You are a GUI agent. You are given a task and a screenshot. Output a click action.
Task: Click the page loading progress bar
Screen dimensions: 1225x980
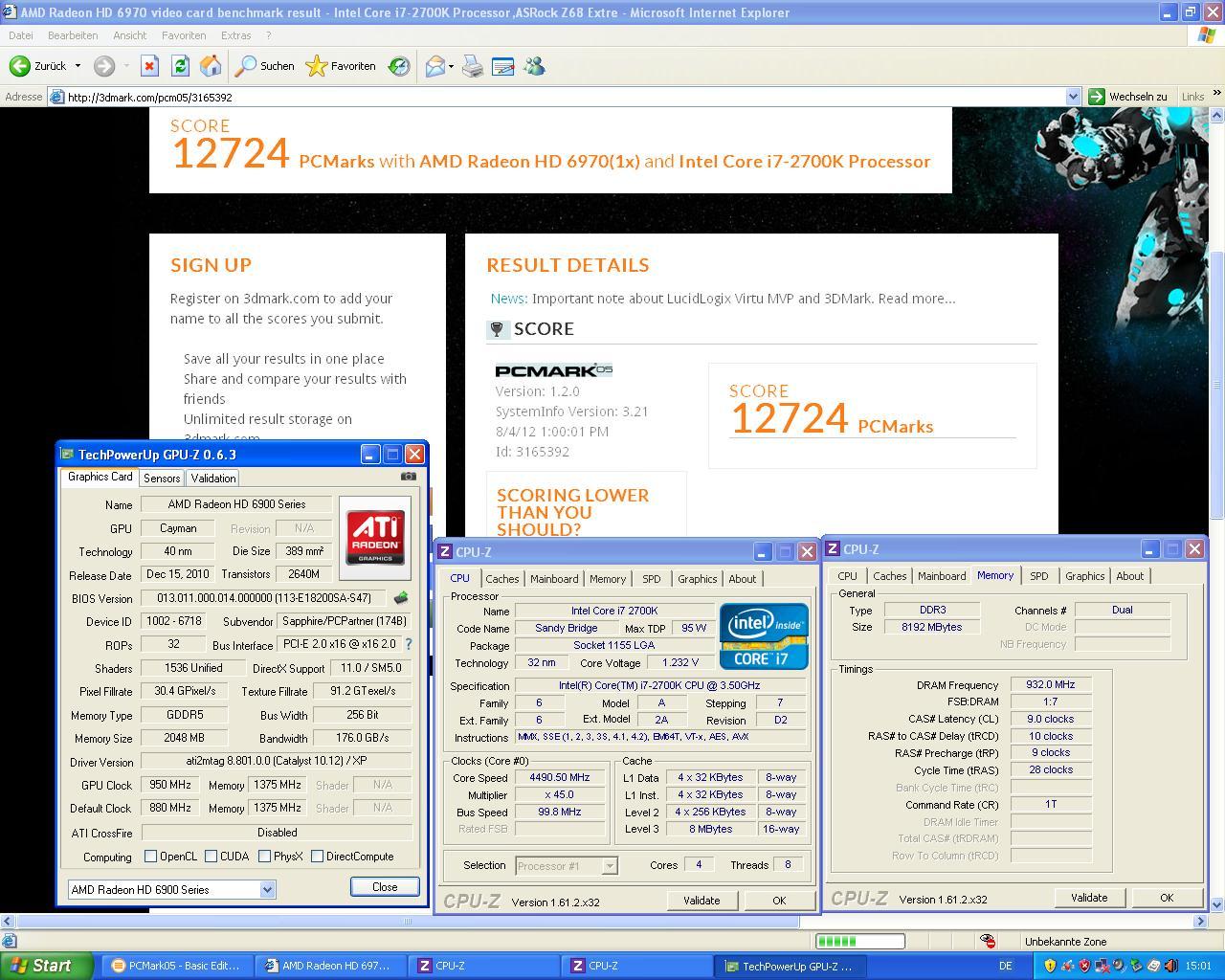click(858, 941)
